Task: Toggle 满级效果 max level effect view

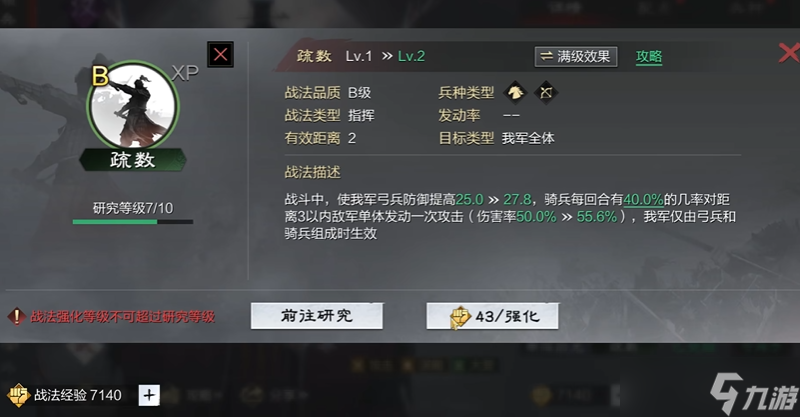Action: 576,57
